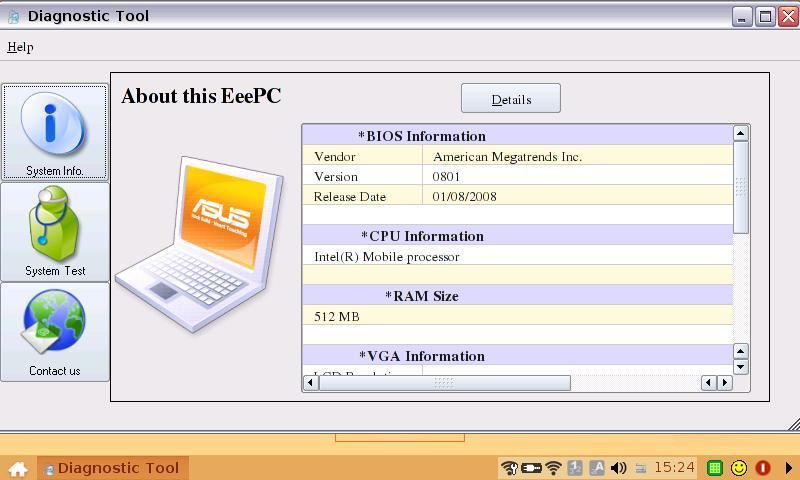Click the lower scroll-up arrow above the down arrow
The width and height of the screenshot is (800, 480).
(740, 351)
